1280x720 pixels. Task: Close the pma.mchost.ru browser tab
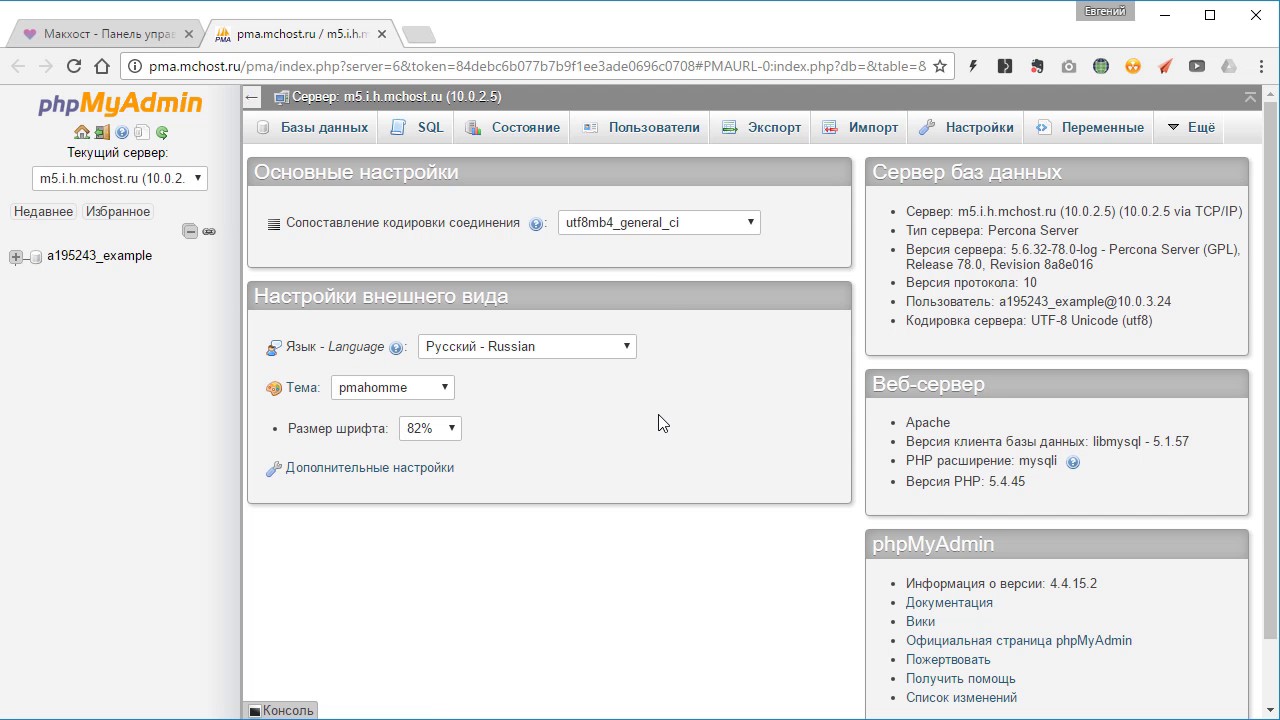(x=382, y=34)
